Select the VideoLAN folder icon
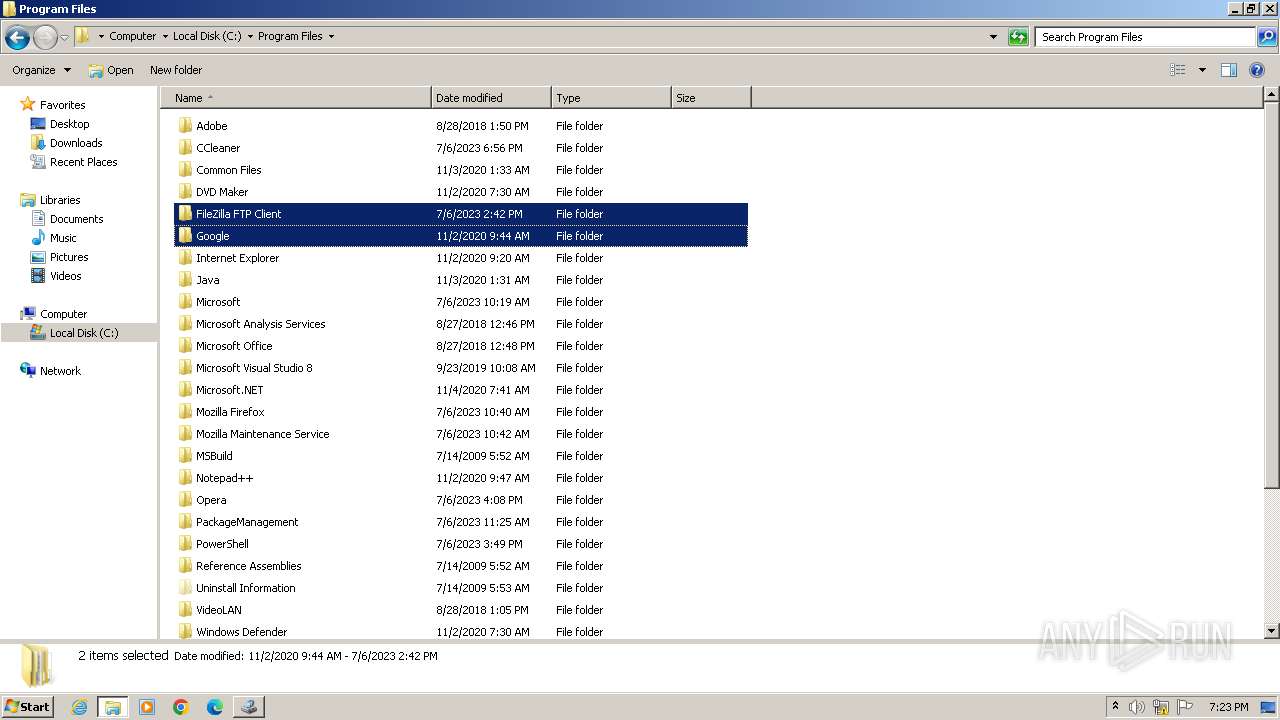This screenshot has width=1280, height=720. click(x=185, y=610)
